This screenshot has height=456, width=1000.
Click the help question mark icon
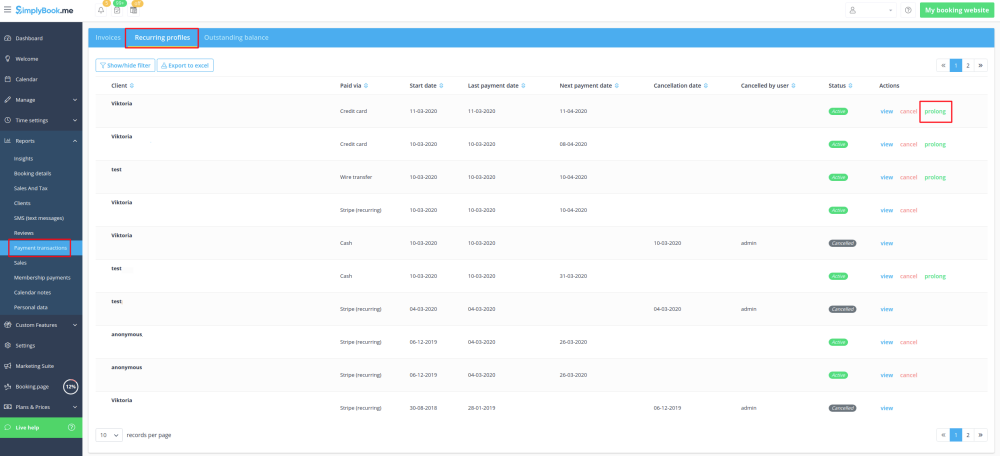907,10
